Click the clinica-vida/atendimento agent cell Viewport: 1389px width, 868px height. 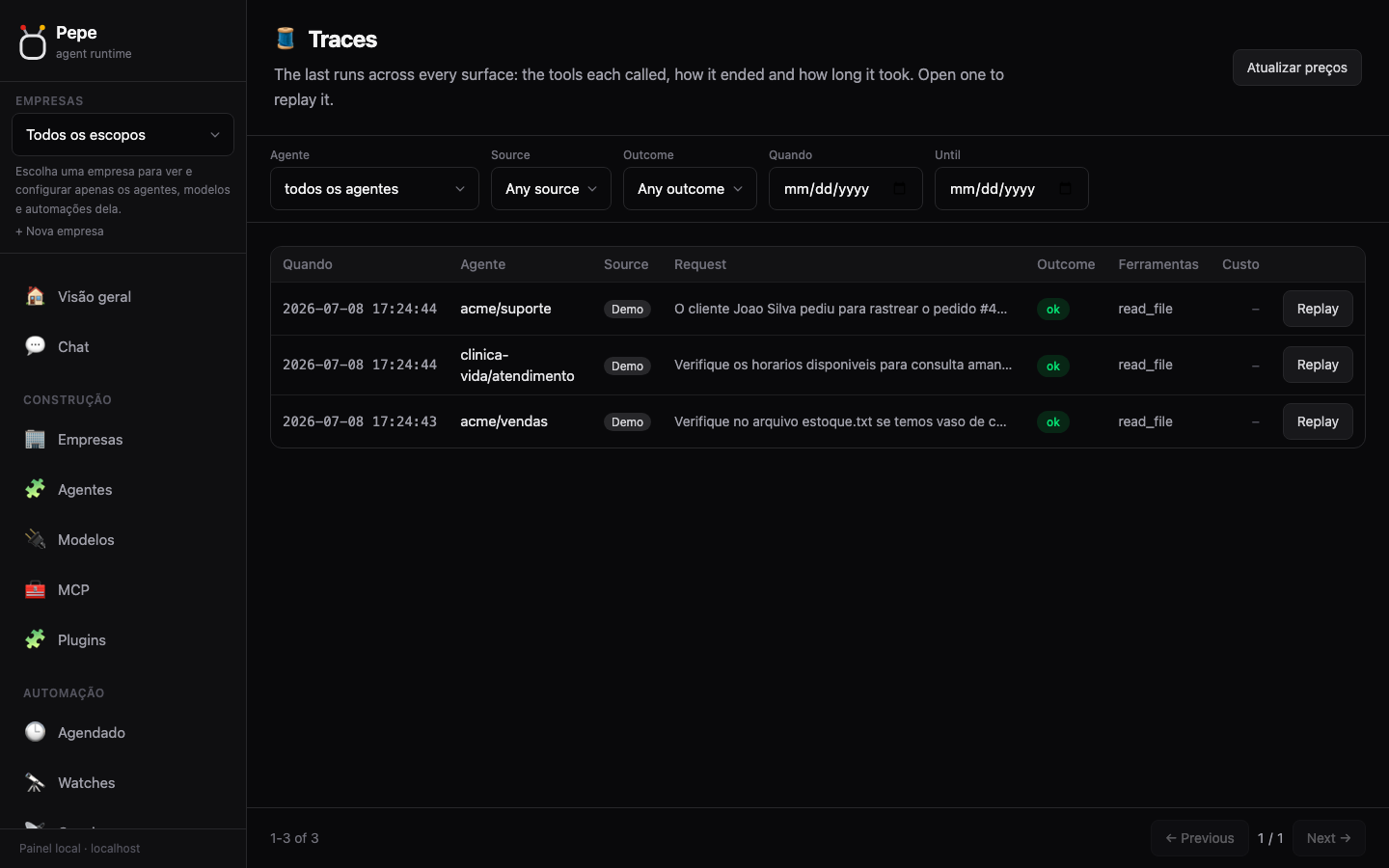(x=517, y=365)
